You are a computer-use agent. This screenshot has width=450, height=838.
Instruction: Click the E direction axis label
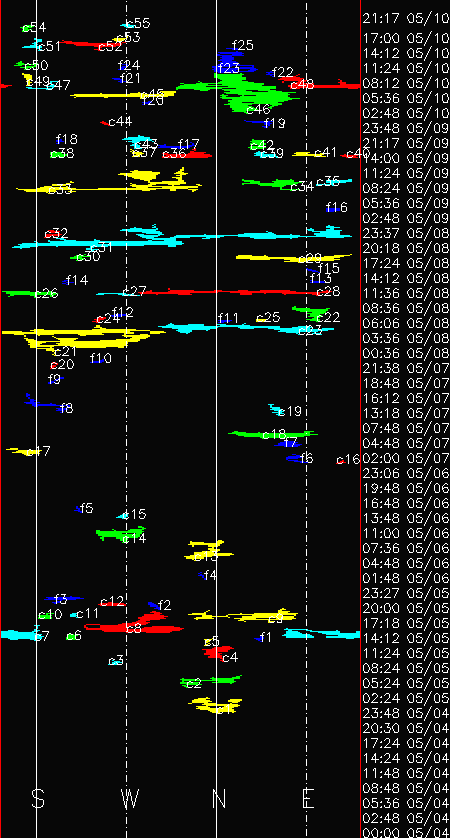tap(308, 799)
